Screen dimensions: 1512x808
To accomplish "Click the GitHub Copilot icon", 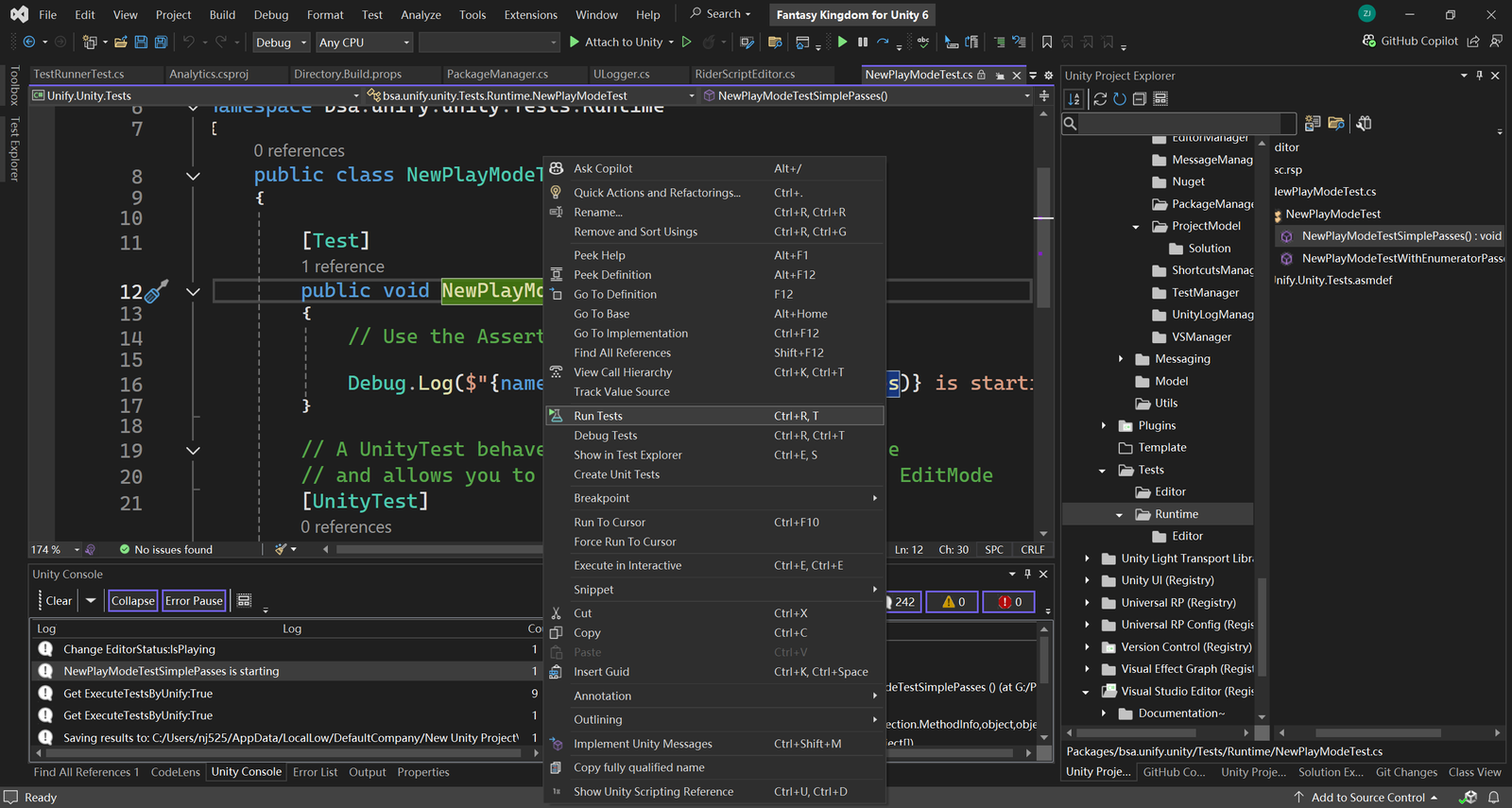I will tap(1369, 41).
